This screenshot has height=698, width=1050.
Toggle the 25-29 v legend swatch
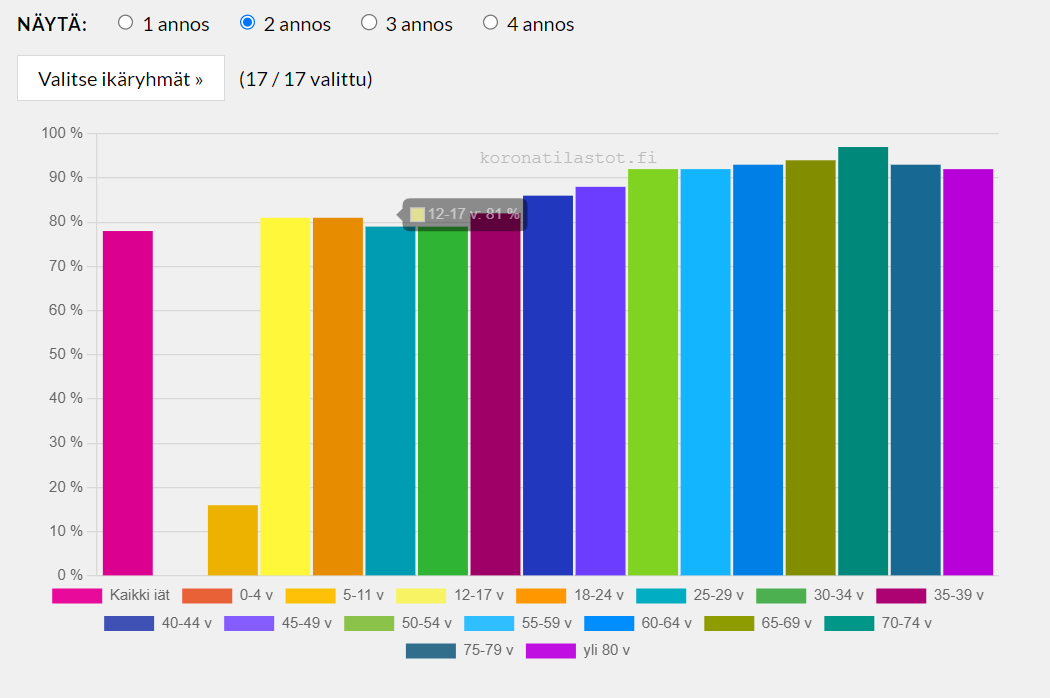661,596
